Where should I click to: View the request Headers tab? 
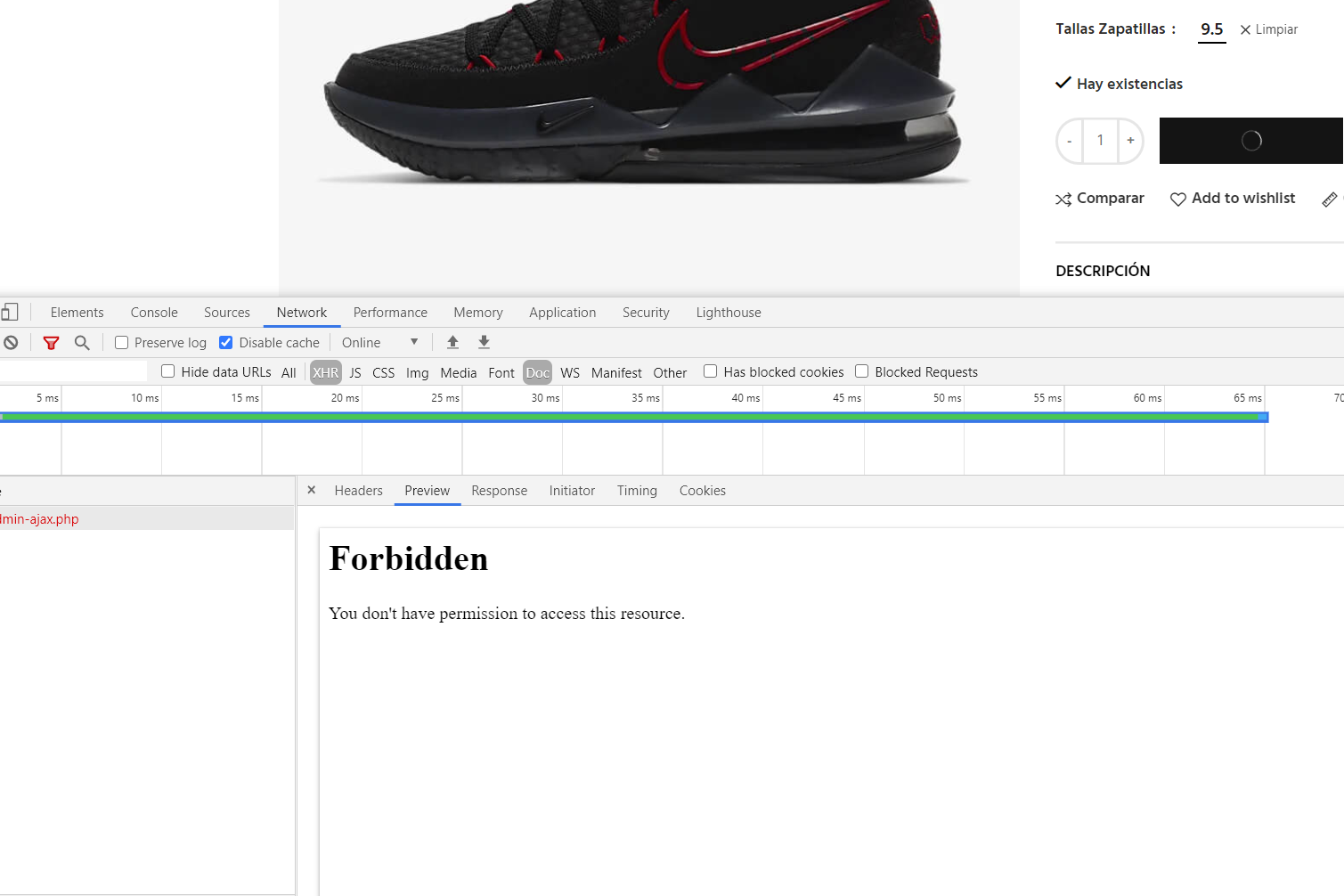tap(359, 491)
